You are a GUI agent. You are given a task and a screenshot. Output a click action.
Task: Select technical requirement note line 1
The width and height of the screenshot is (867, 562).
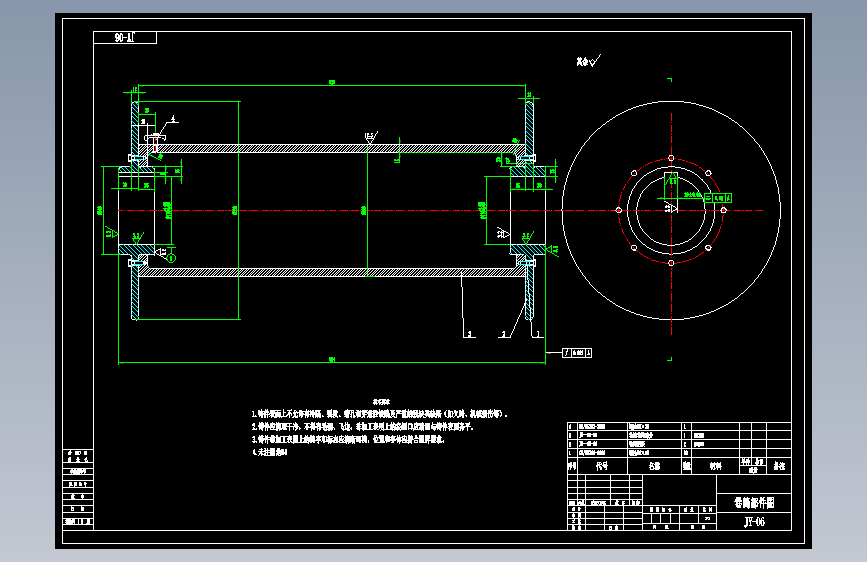click(379, 414)
